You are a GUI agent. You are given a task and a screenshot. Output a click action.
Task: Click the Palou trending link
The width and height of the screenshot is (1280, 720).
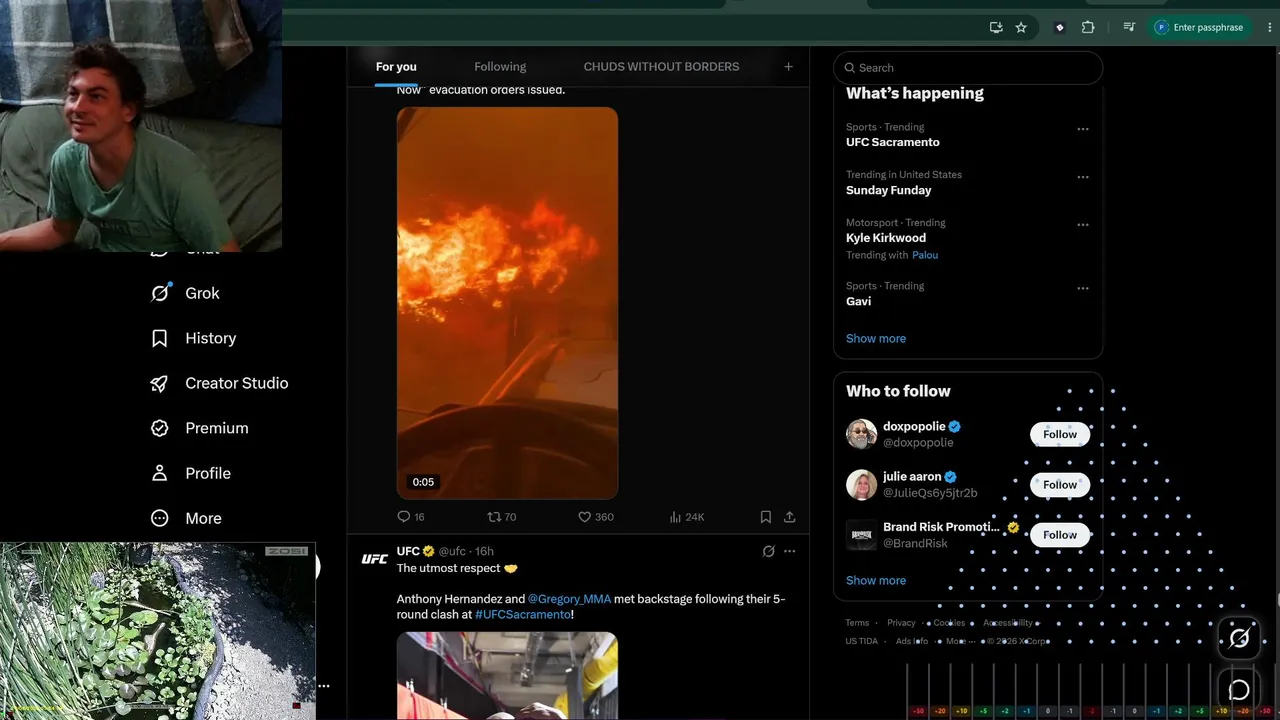[925, 255]
